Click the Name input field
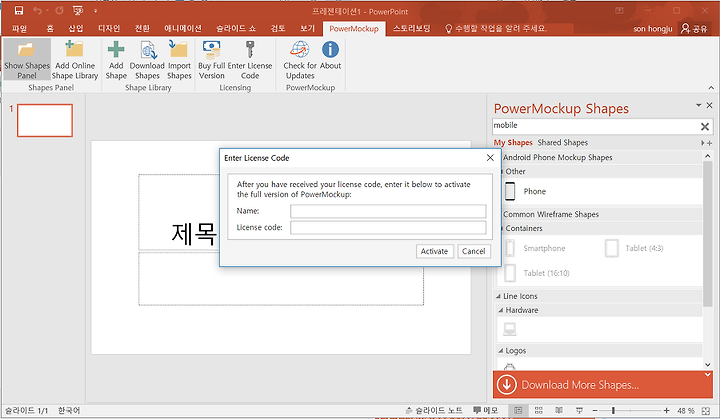The width and height of the screenshot is (720, 419). coord(388,211)
